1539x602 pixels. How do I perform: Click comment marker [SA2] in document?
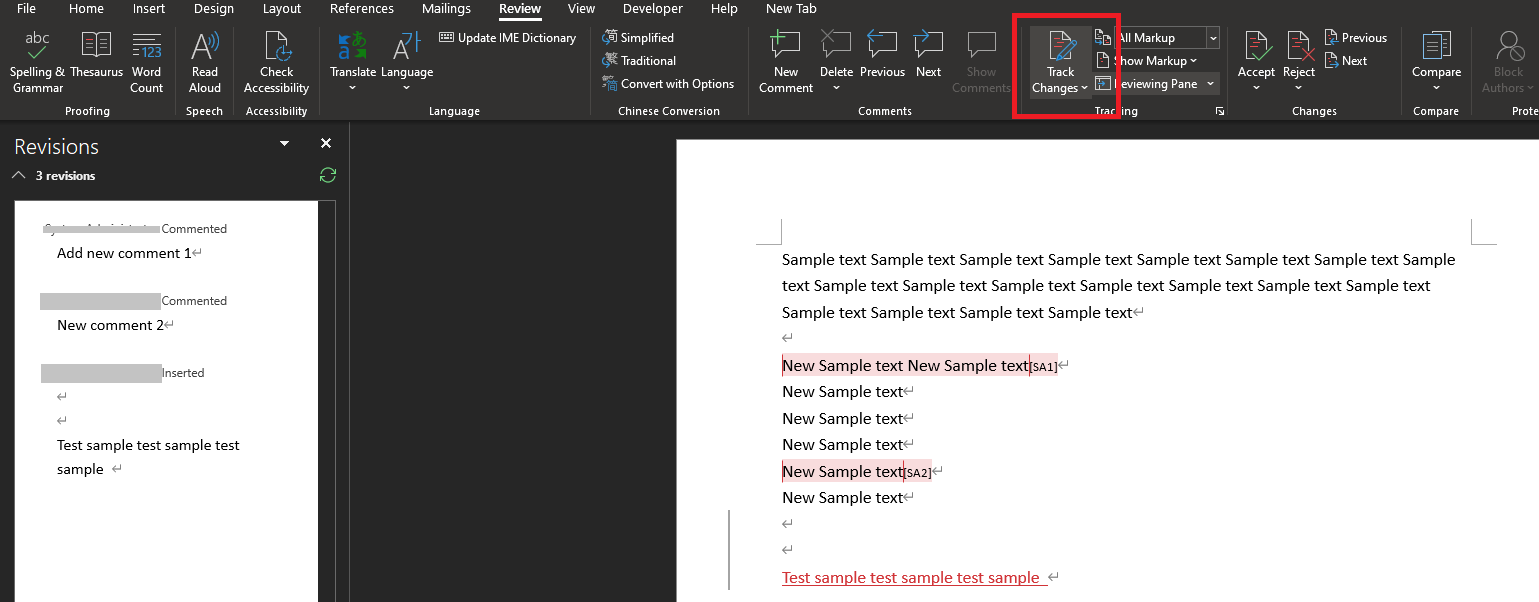pos(918,473)
